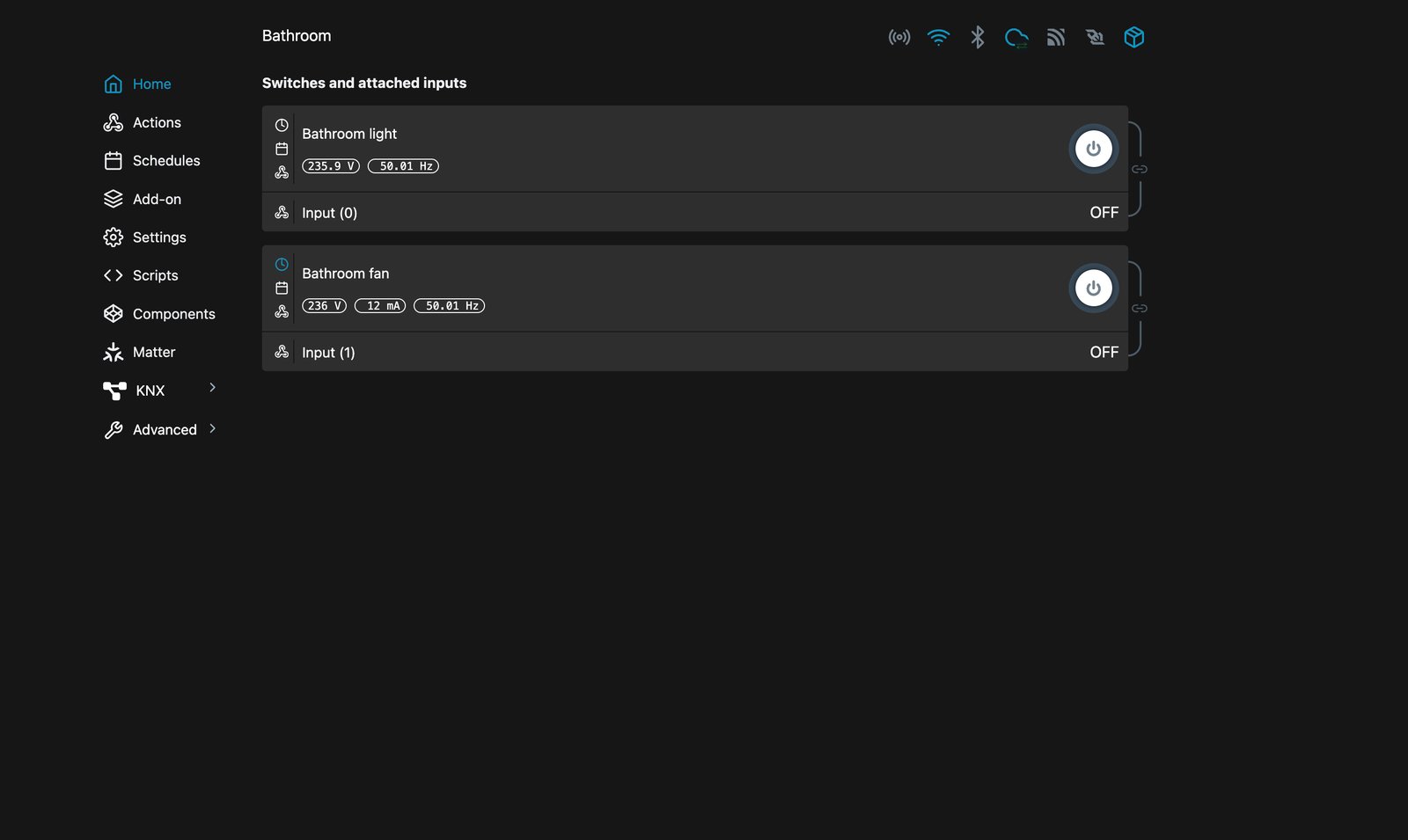Click the cloud connection status icon
This screenshot has width=1408, height=840.
(x=1016, y=38)
